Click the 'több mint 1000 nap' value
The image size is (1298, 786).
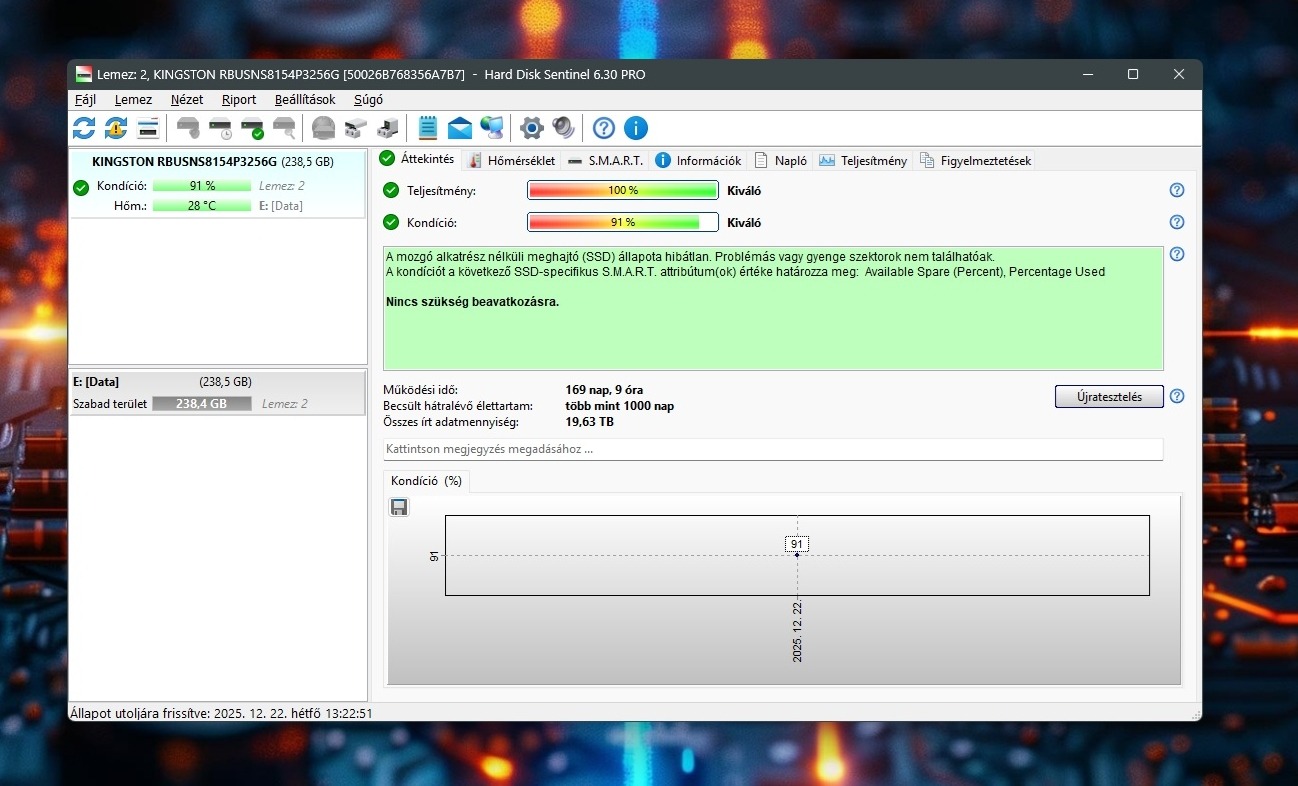(620, 406)
